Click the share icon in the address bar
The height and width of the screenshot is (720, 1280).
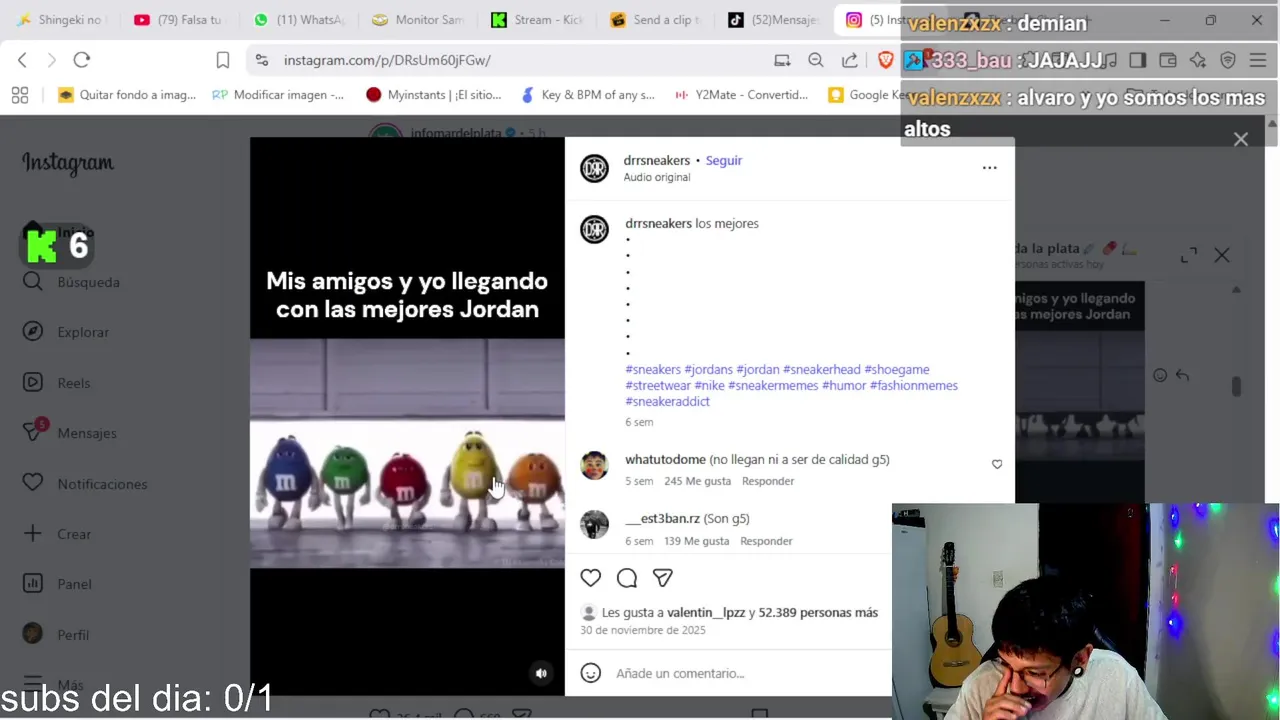click(x=849, y=60)
